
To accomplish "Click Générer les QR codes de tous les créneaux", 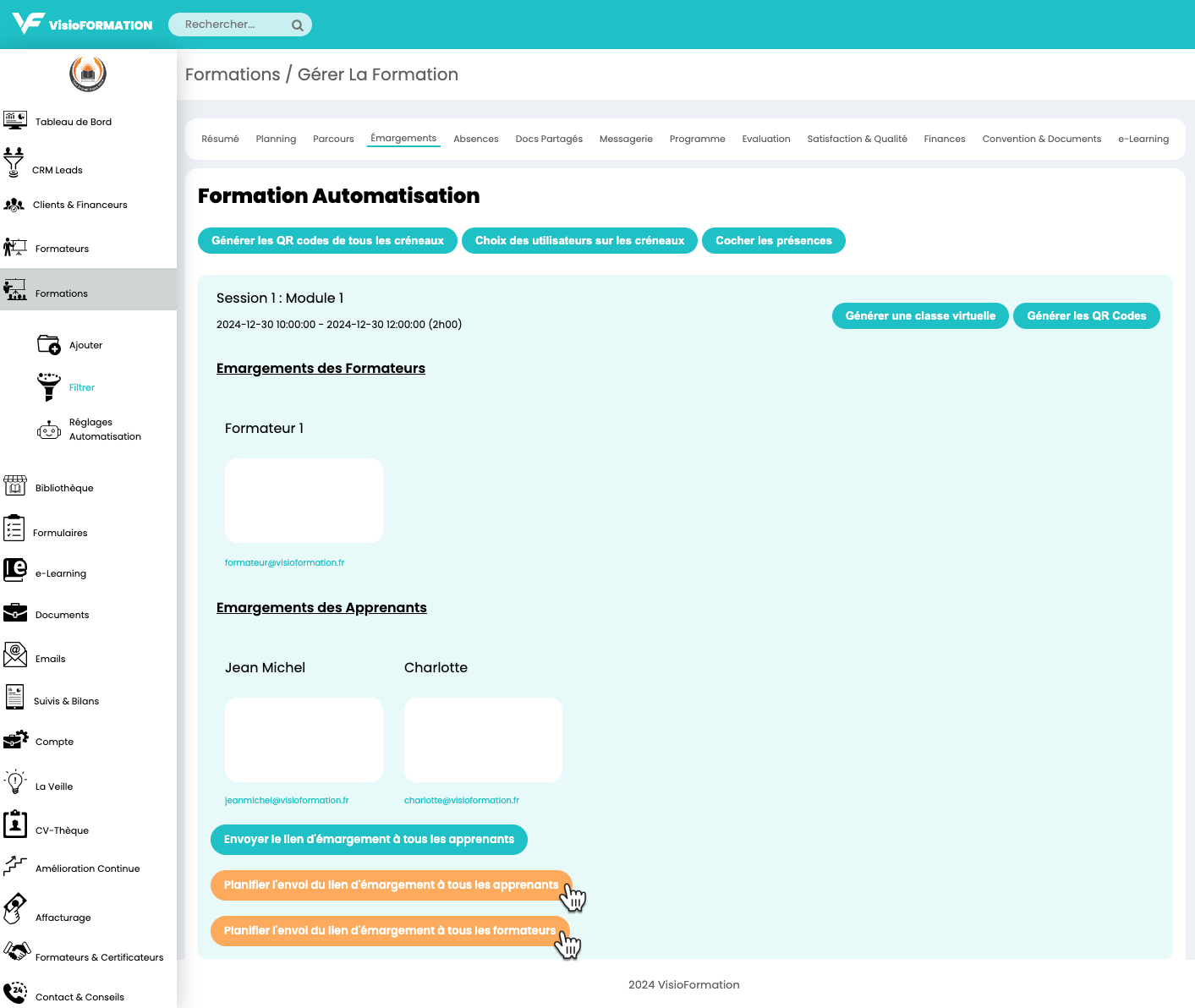I will (327, 240).
